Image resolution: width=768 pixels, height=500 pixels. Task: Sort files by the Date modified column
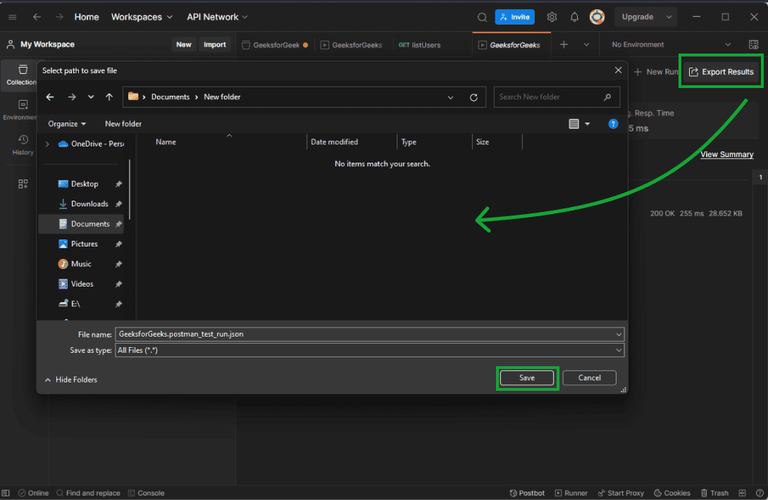pyautogui.click(x=335, y=142)
